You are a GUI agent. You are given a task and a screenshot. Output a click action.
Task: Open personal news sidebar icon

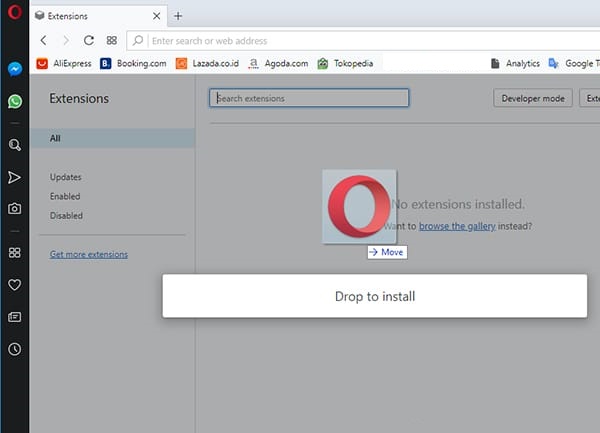pos(15,317)
